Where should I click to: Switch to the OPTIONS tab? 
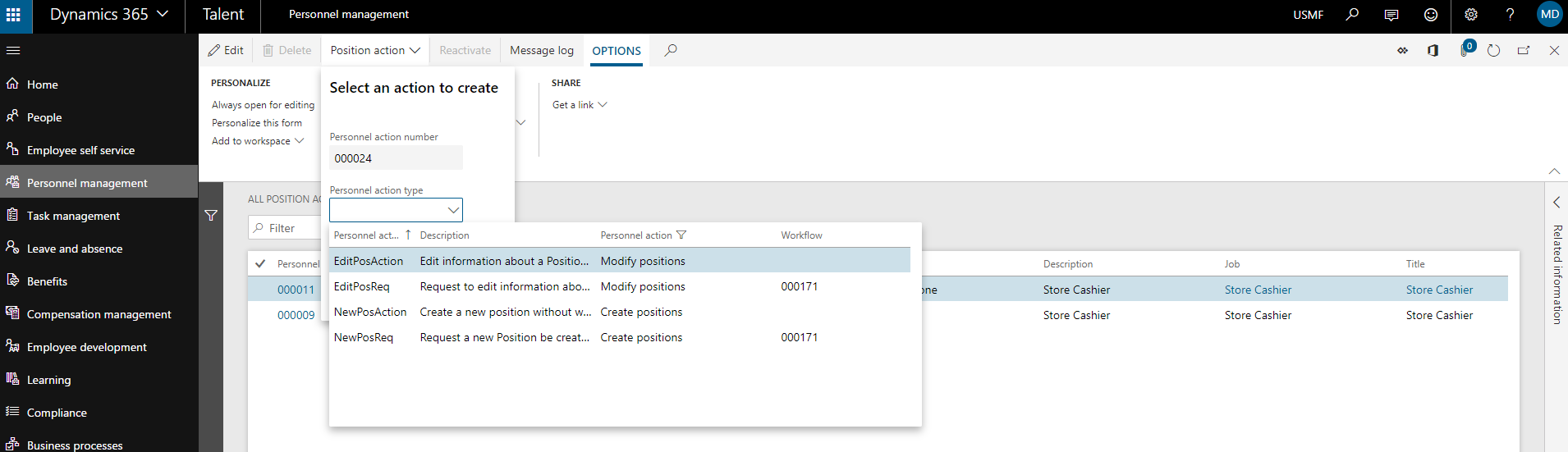617,51
